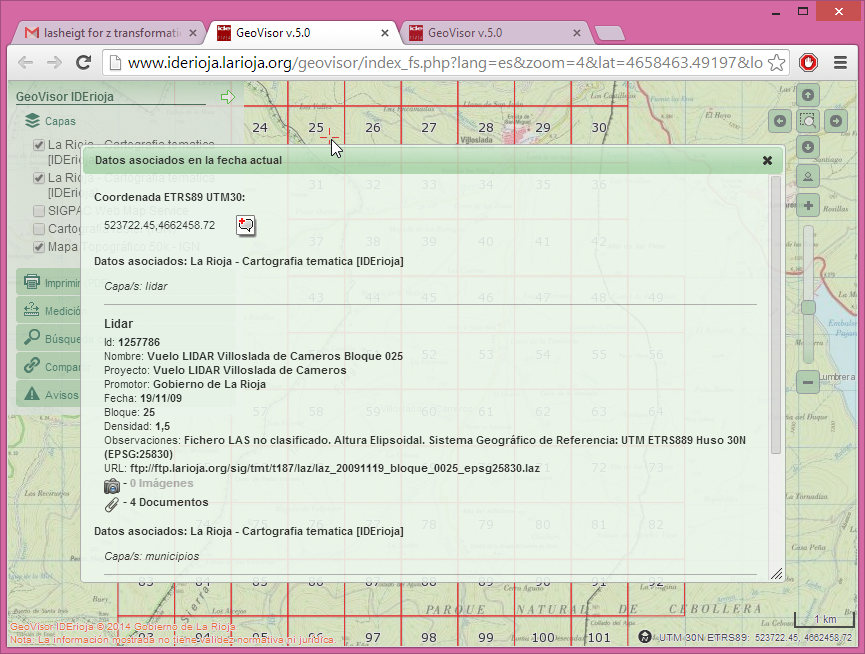Screen dimensions: 865x654
Task: Pan the map to the right
Action: 835,121
